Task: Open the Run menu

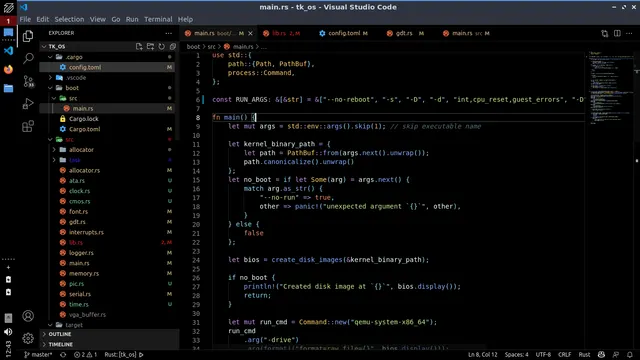Action: (132, 19)
